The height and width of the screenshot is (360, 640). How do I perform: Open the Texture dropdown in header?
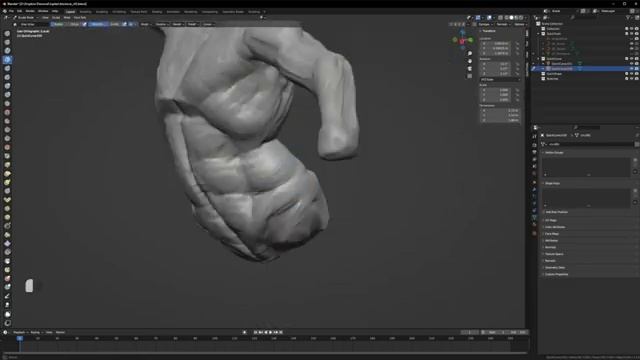[162, 24]
